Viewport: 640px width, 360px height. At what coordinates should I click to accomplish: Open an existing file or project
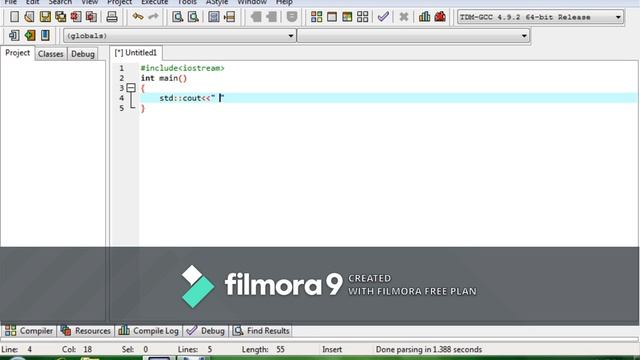[x=29, y=17]
